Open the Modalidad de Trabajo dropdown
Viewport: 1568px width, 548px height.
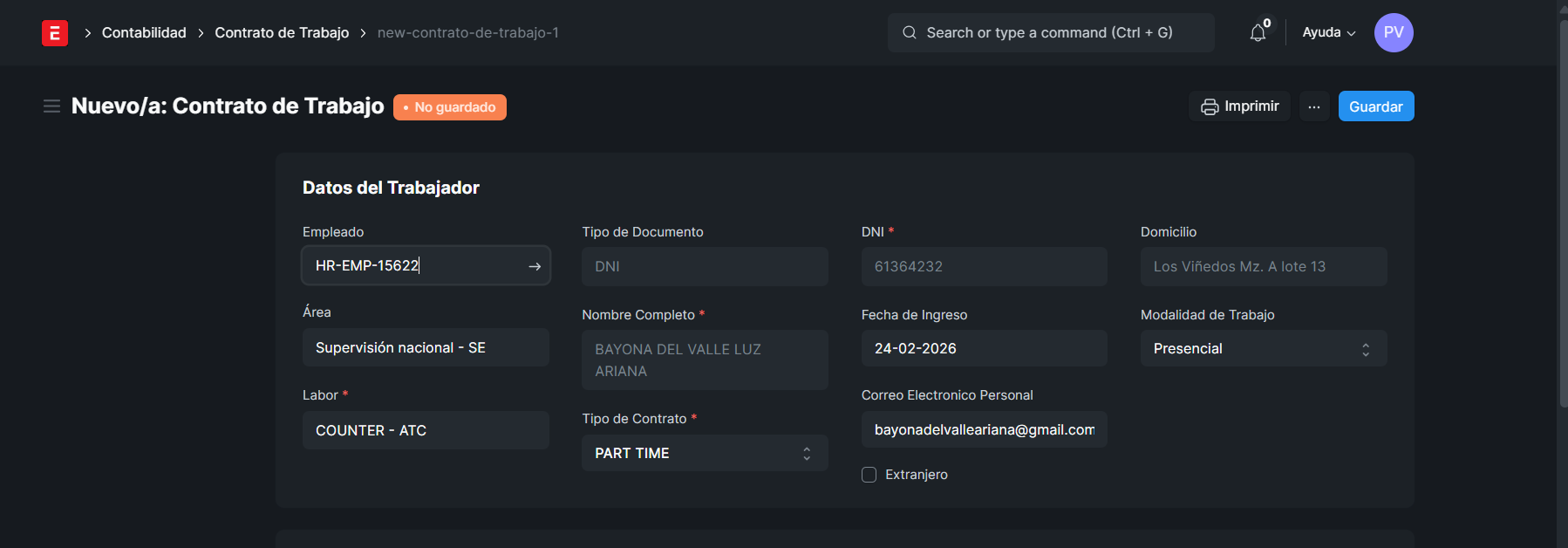1263,349
